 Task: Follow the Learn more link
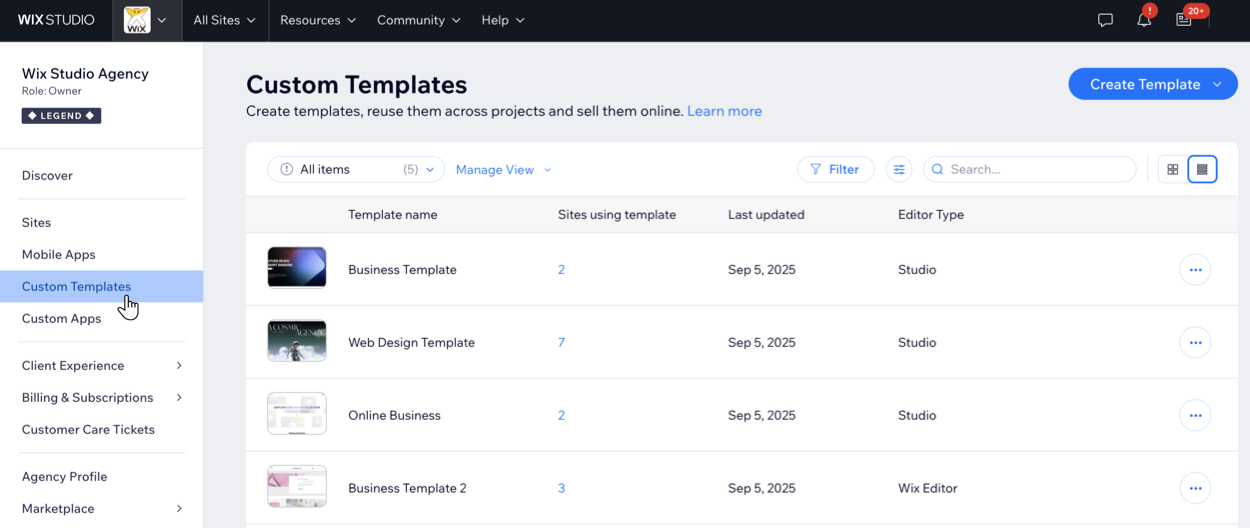click(724, 111)
